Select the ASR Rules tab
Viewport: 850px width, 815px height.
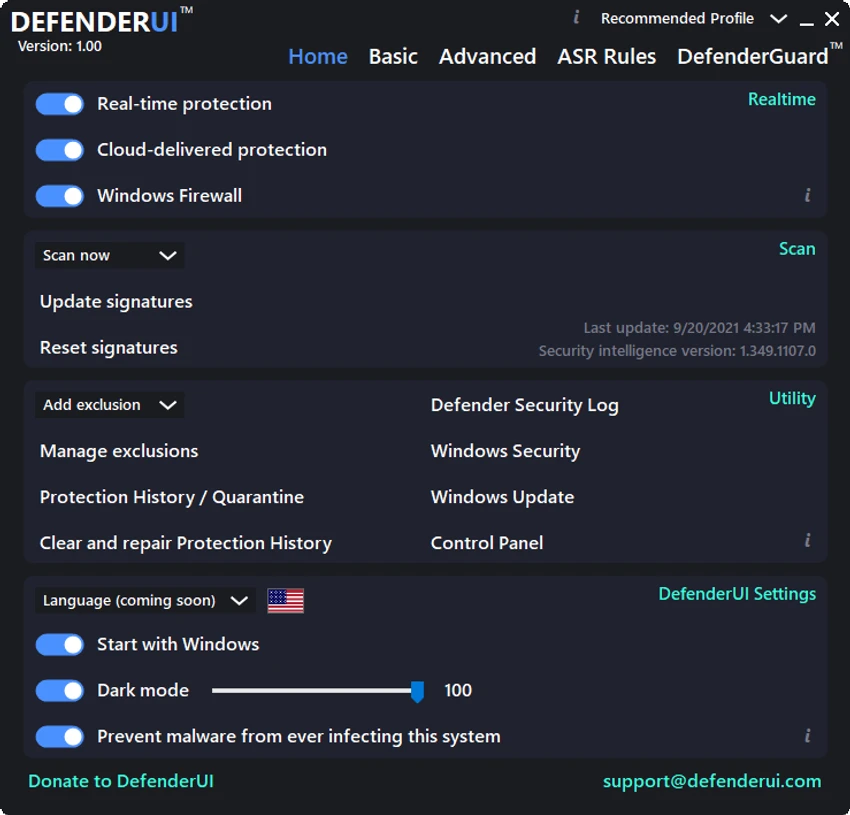(607, 56)
